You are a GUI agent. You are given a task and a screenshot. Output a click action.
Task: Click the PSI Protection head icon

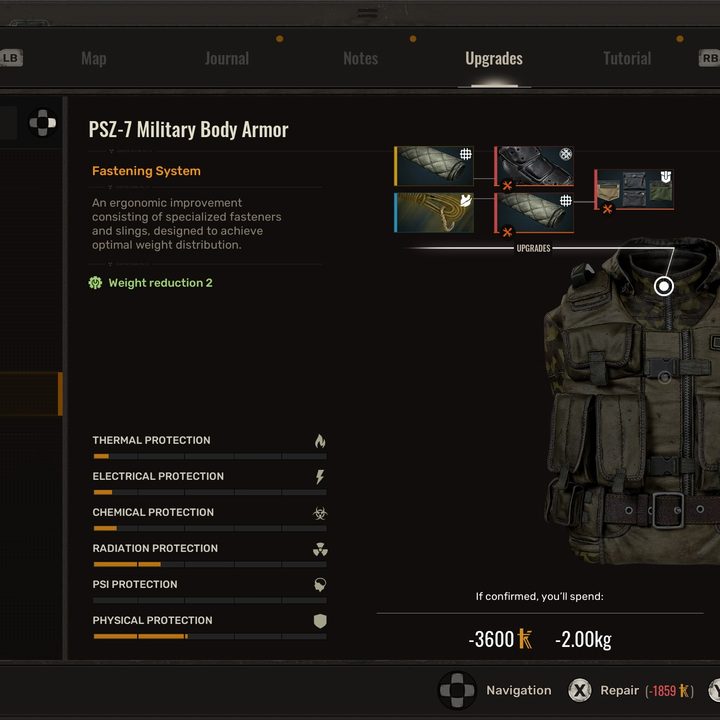320,585
